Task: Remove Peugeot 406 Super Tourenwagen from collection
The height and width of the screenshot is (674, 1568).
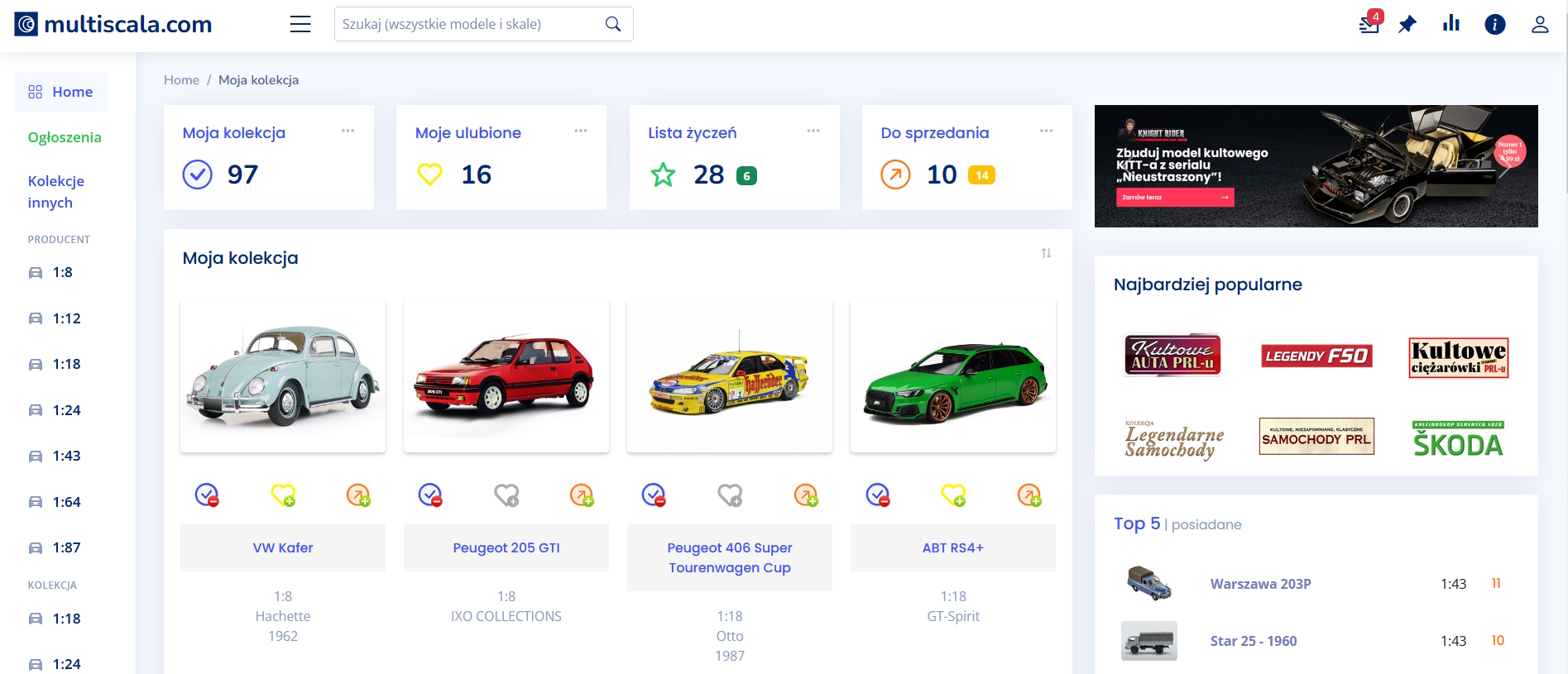Action: coord(654,495)
